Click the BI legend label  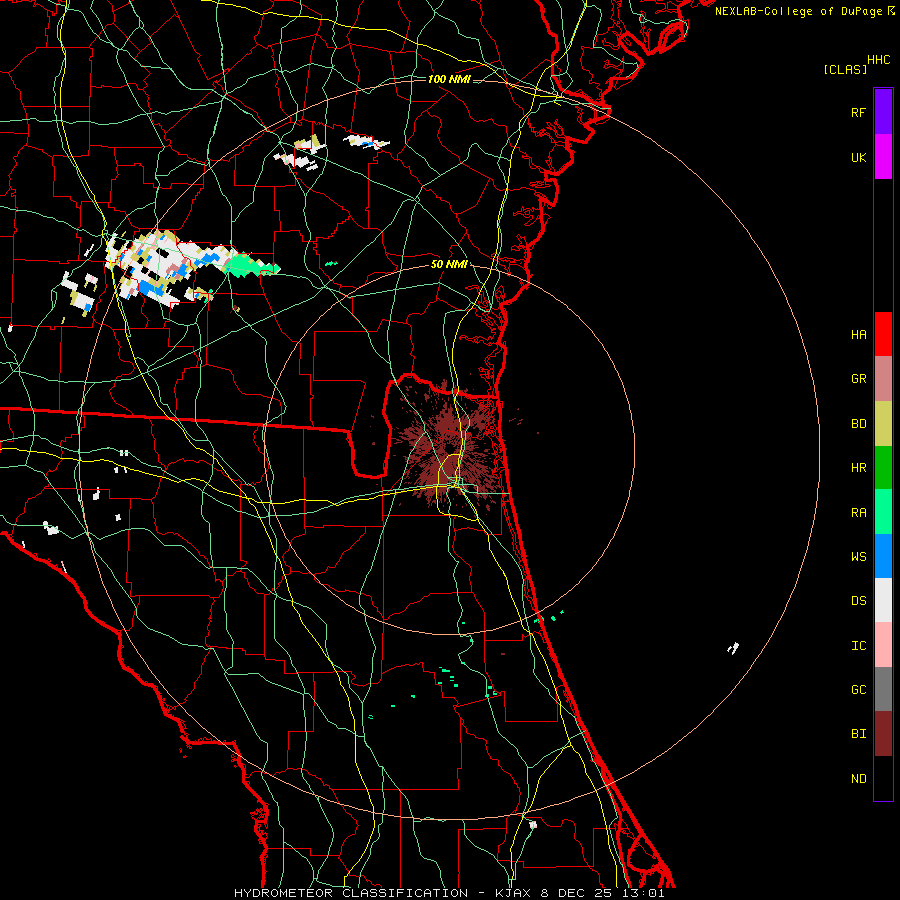coord(858,734)
